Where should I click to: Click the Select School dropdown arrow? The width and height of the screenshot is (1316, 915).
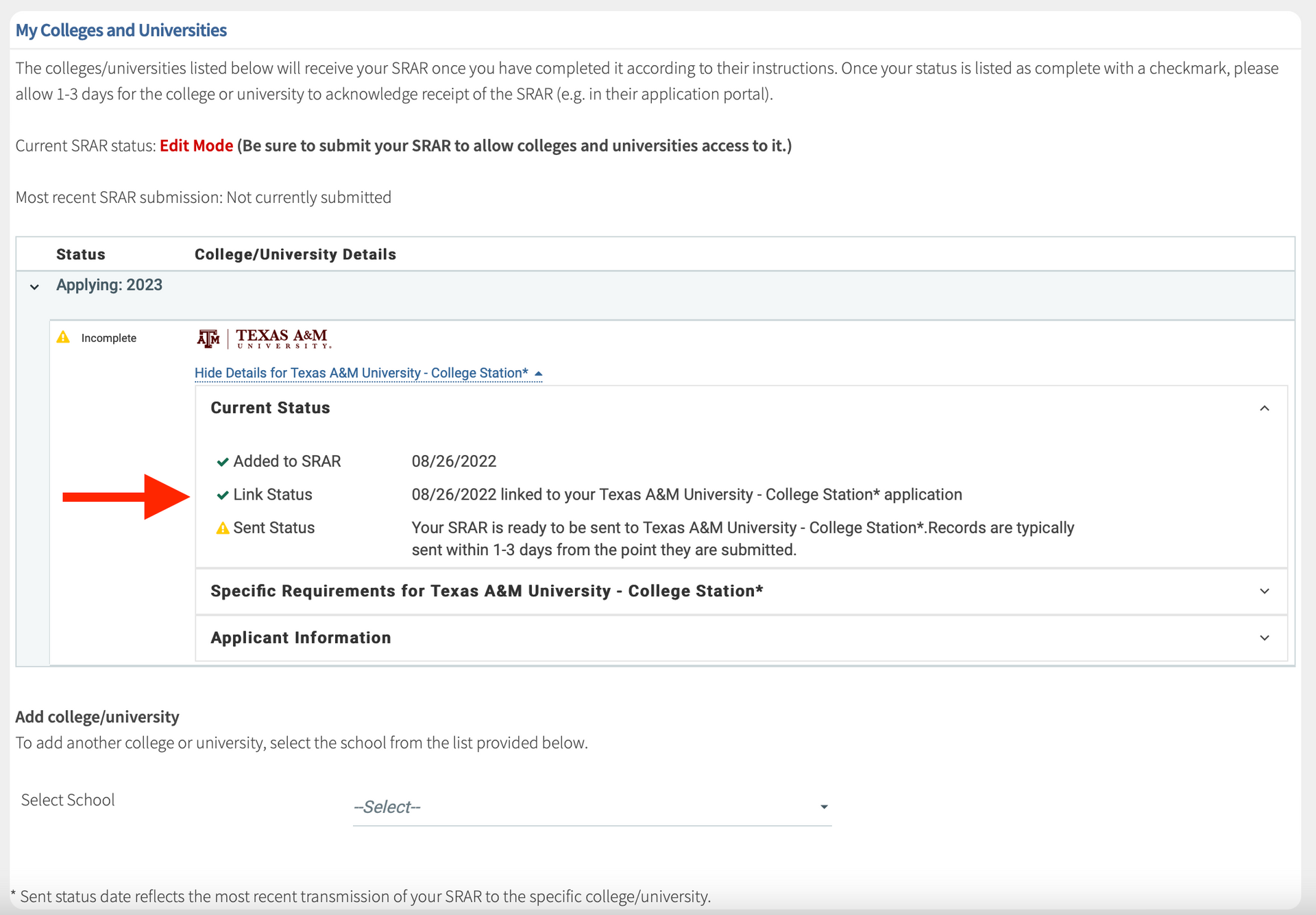tap(824, 807)
